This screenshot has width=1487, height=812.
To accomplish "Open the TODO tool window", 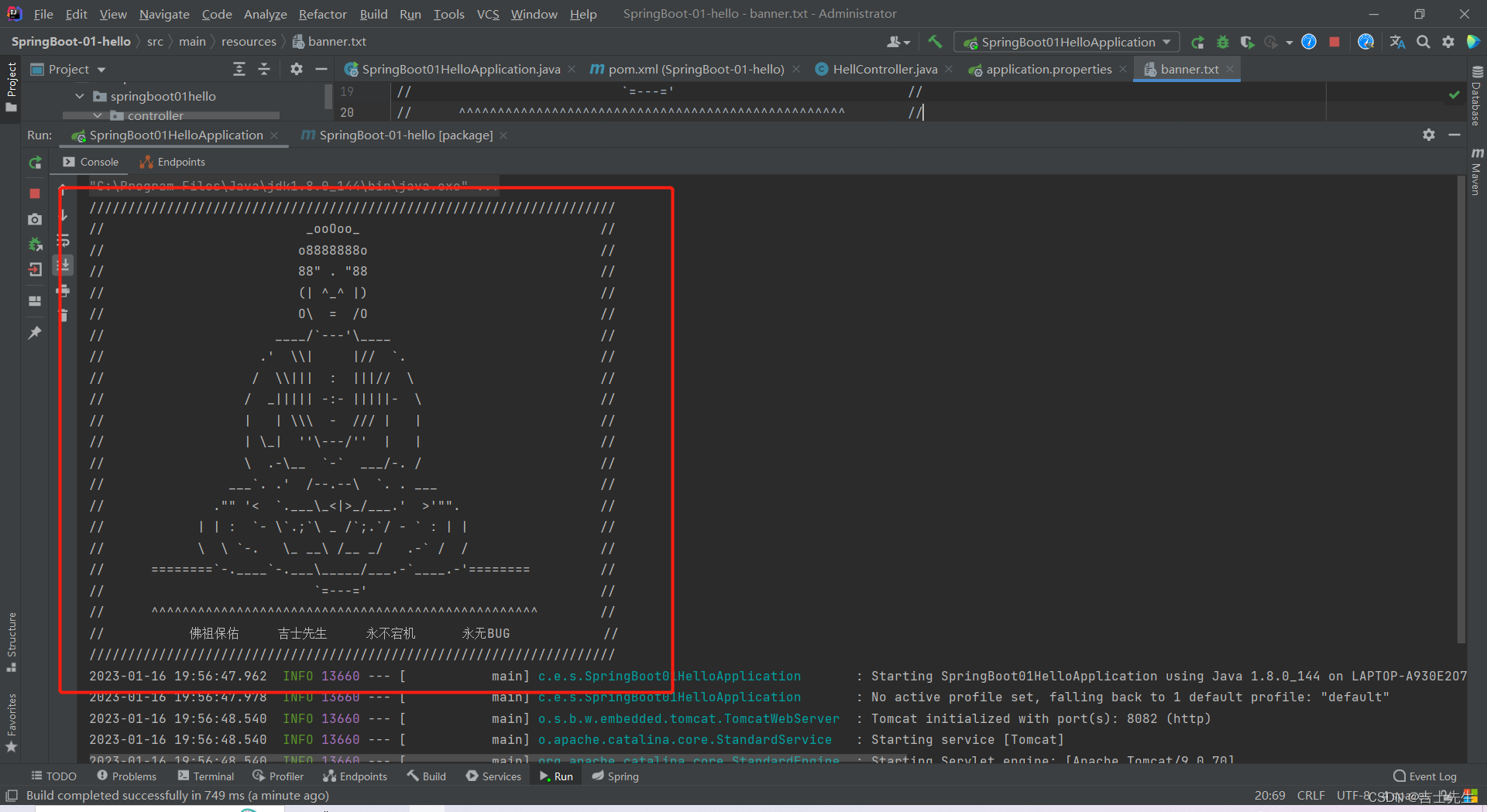I will point(53,776).
